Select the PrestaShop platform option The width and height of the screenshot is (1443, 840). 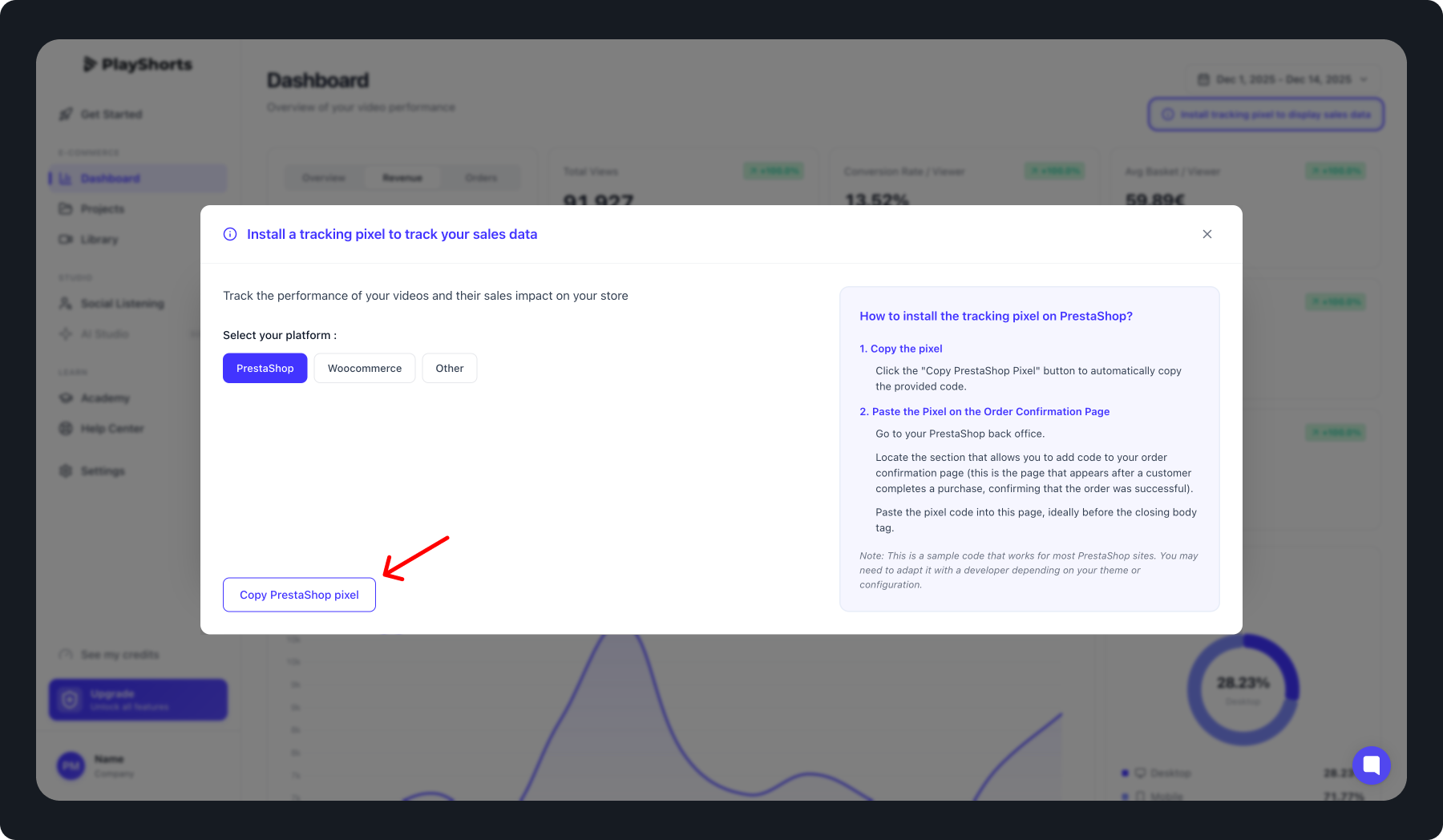click(x=265, y=368)
